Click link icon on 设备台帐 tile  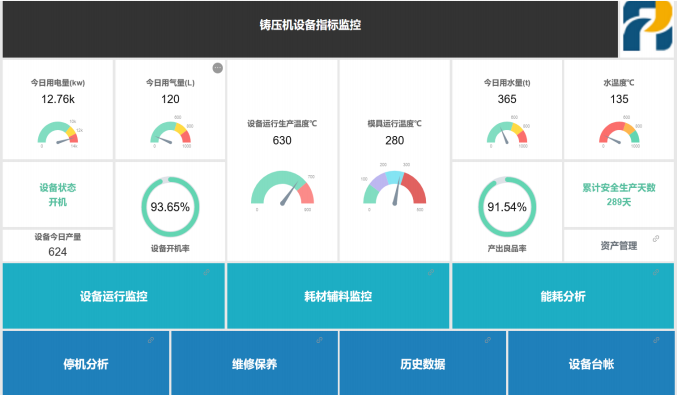click(x=656, y=340)
